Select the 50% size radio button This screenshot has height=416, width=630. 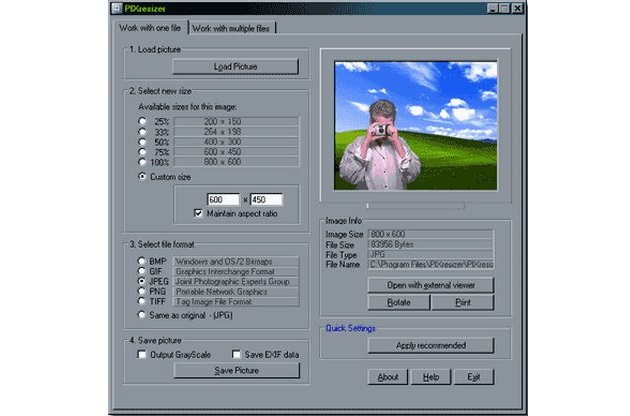[142, 141]
